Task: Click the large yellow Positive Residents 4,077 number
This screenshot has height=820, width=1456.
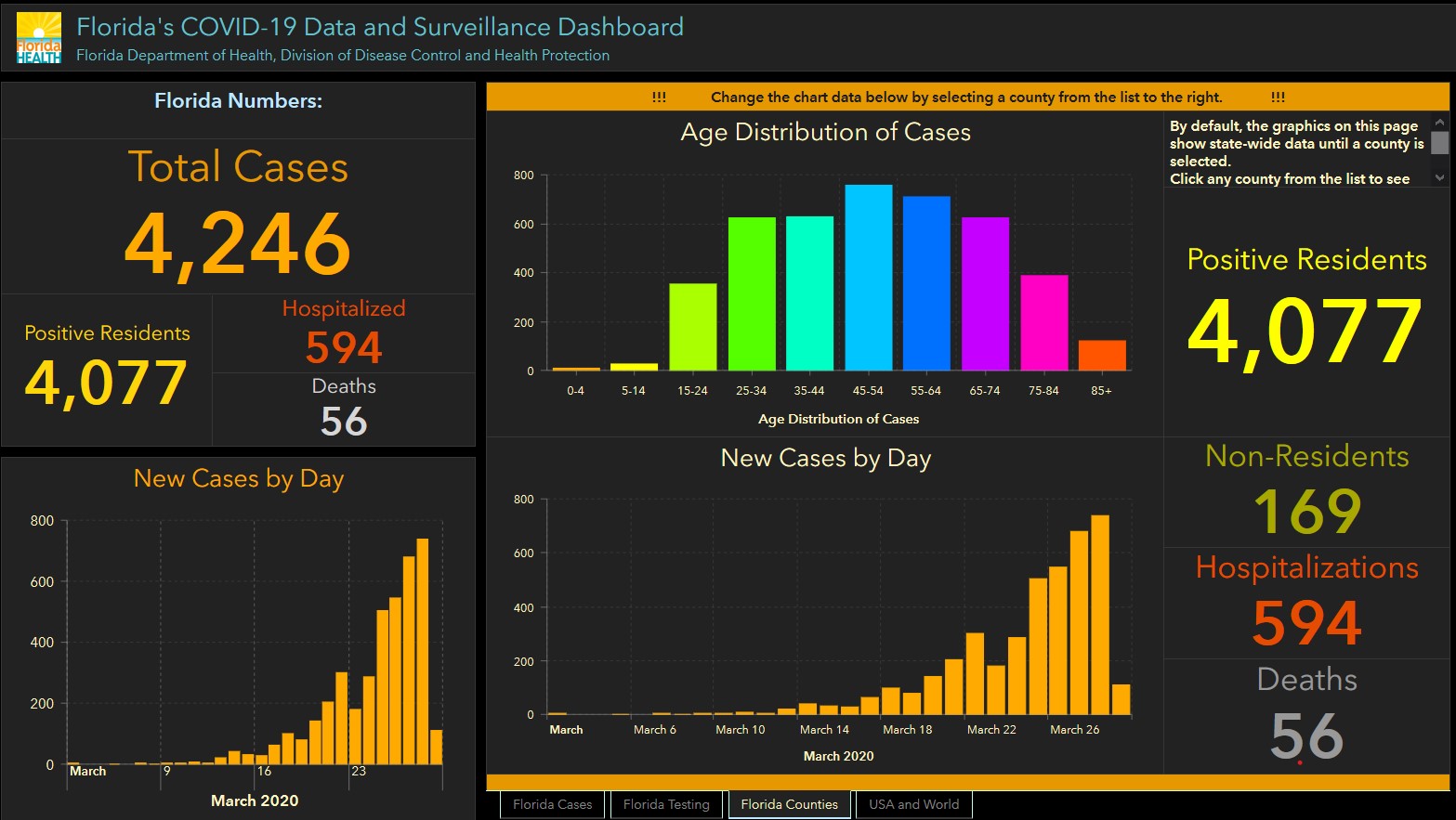Action: click(x=1305, y=332)
